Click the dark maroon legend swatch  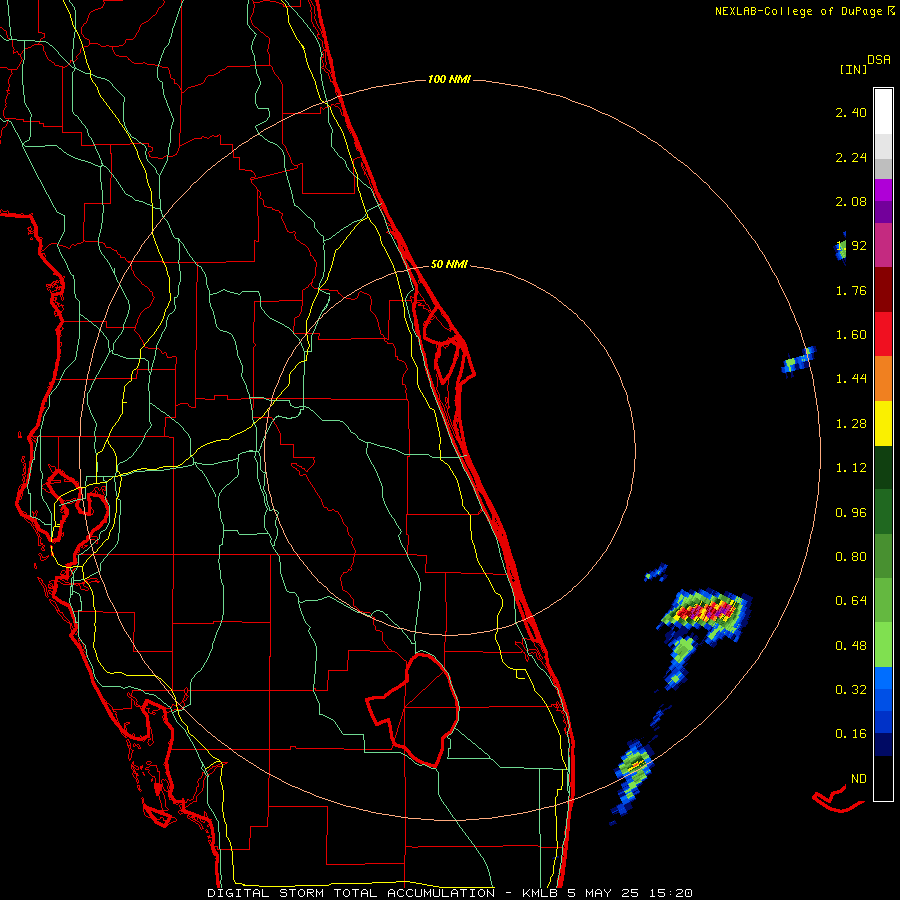point(883,290)
